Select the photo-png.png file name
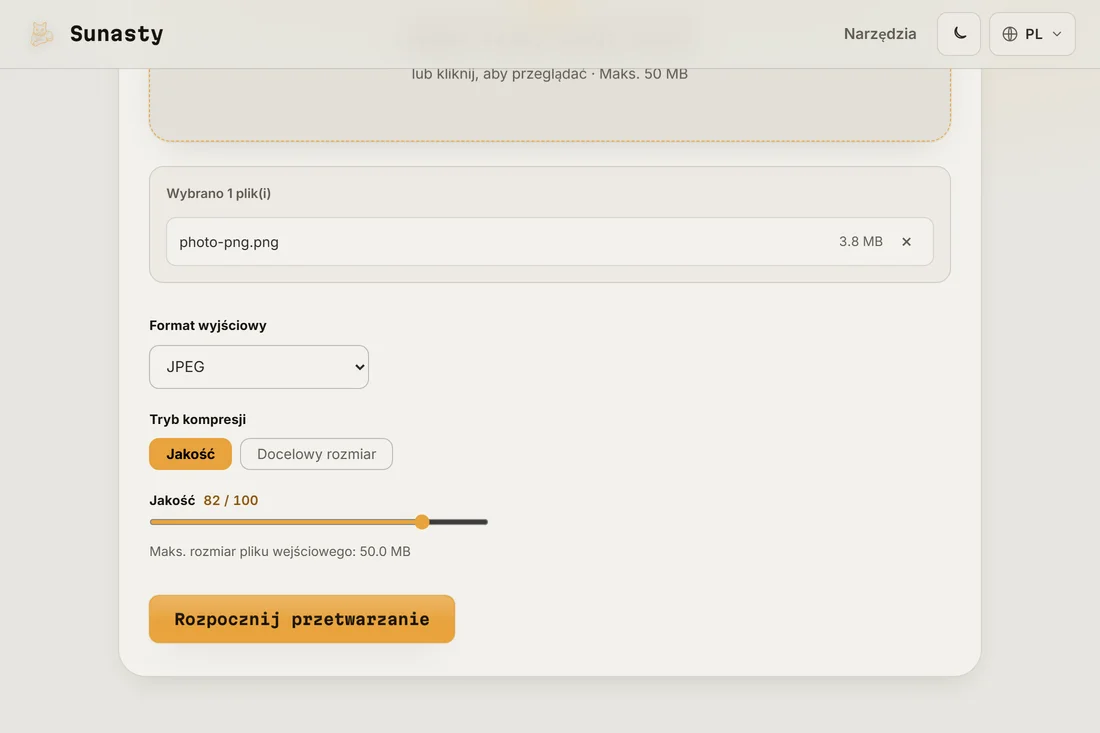 pyautogui.click(x=229, y=242)
